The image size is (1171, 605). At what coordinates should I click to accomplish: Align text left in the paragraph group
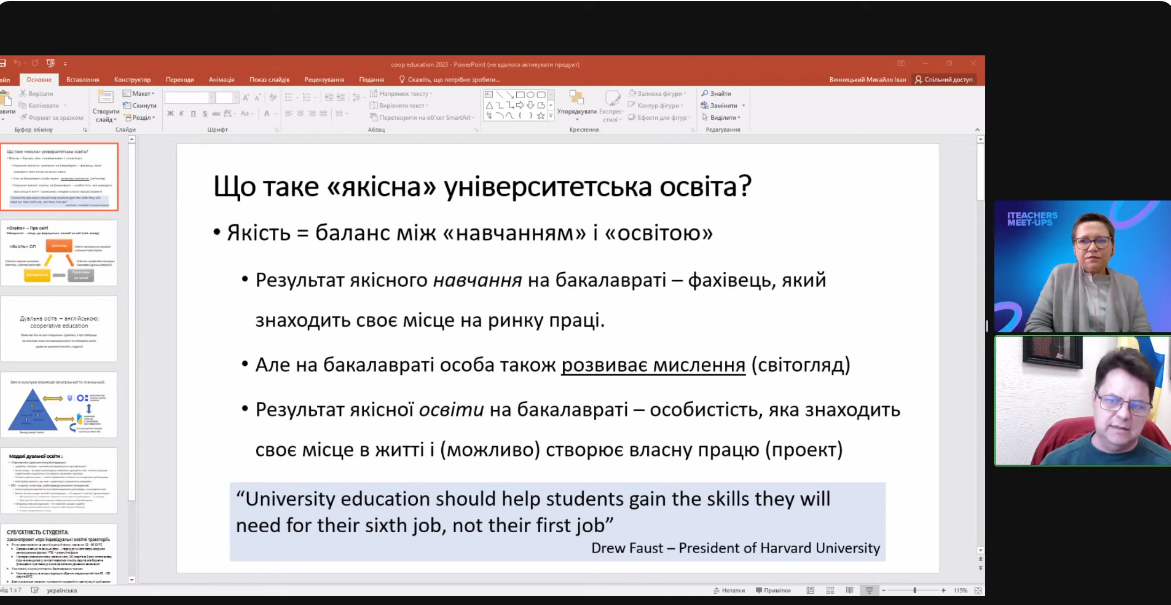(x=291, y=113)
